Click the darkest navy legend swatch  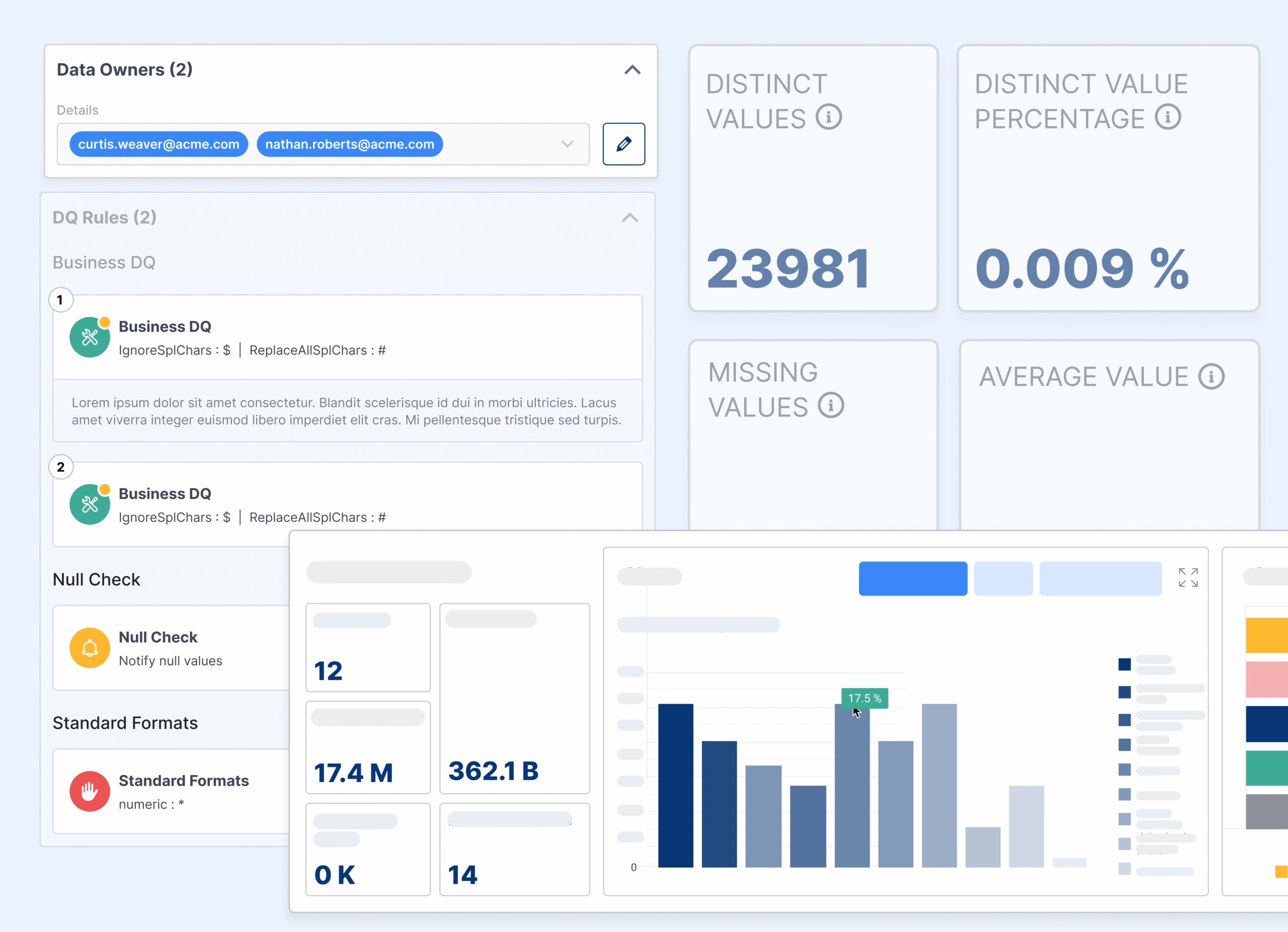pos(1124,664)
